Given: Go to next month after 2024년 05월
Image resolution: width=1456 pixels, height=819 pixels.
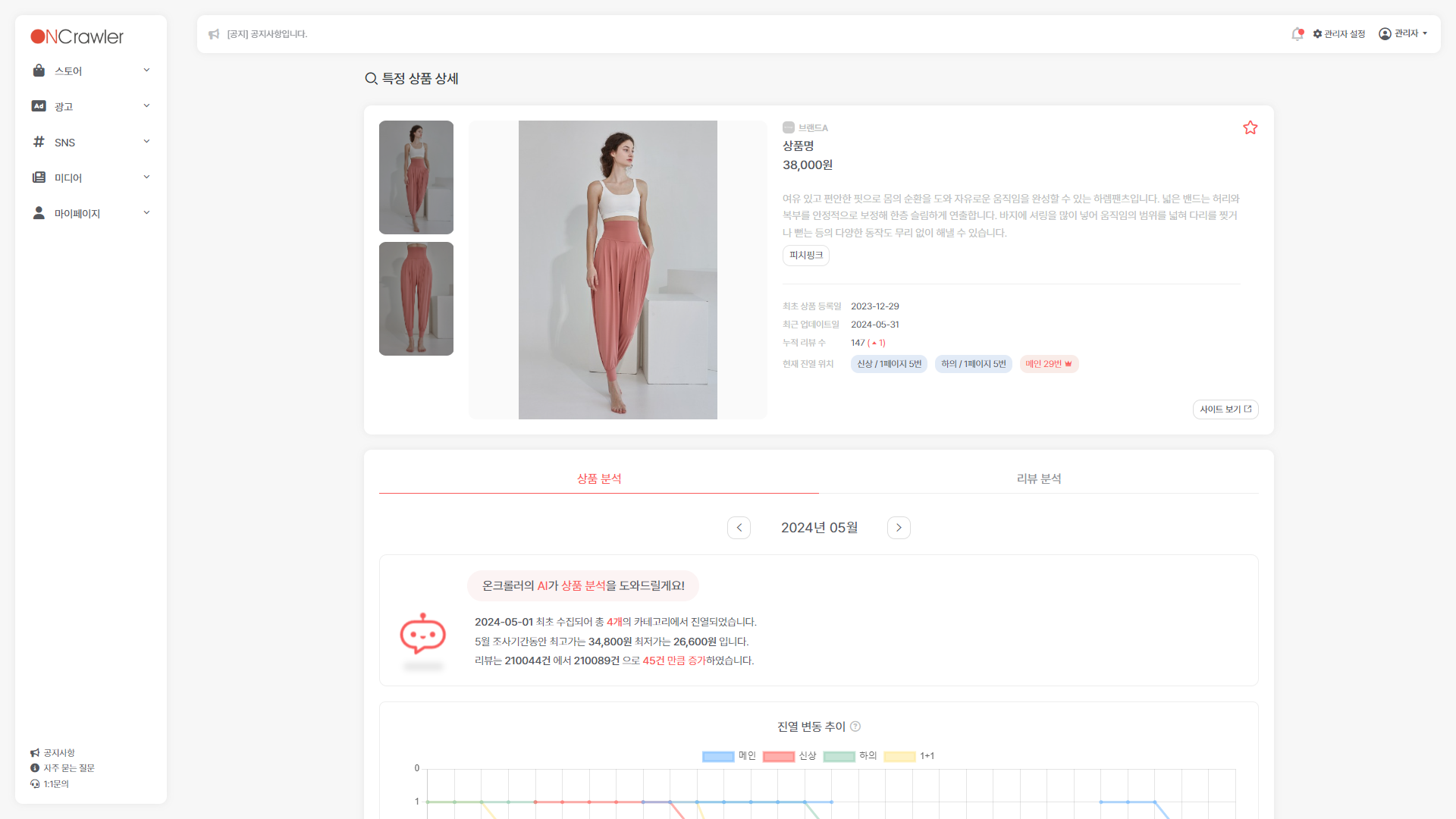Looking at the screenshot, I should [x=899, y=528].
